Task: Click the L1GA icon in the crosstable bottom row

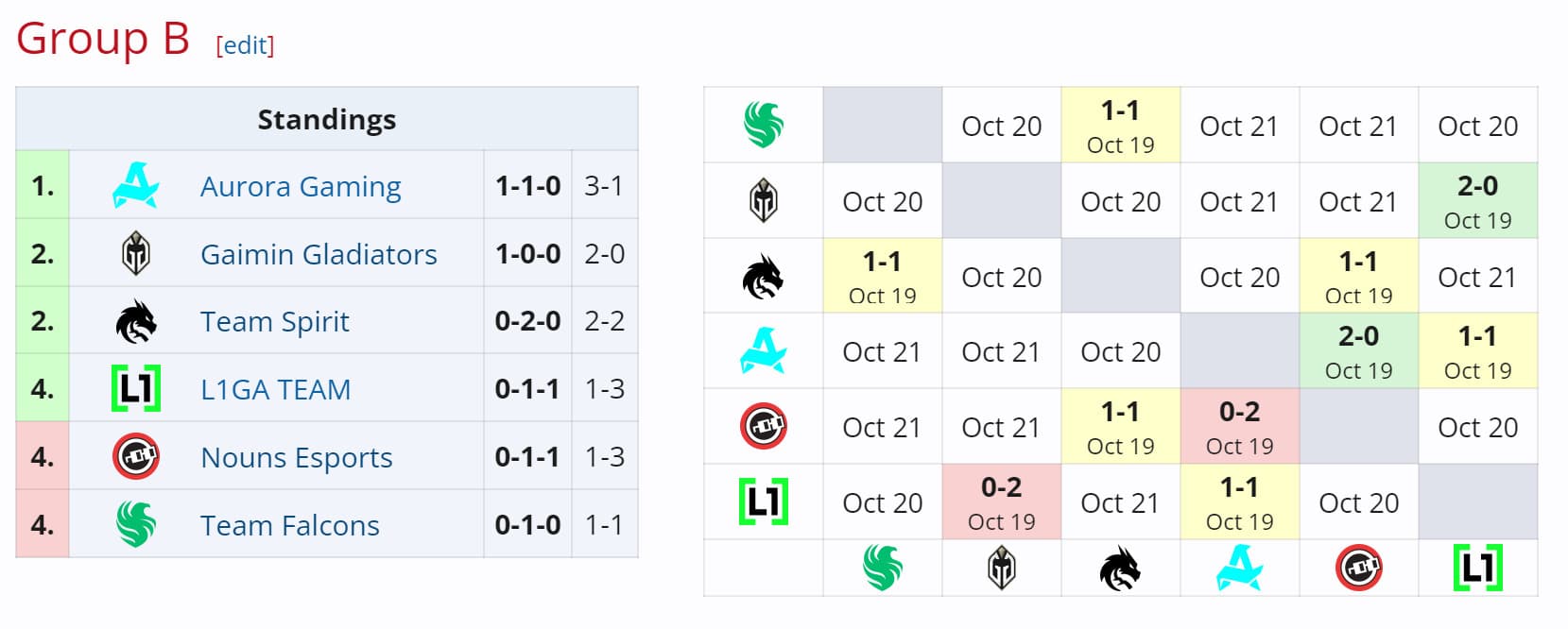Action: click(1477, 568)
